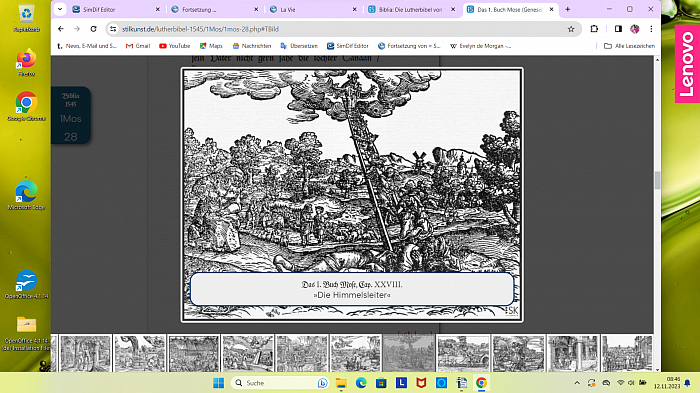The image size is (700, 393).
Task: Open a new browser tab
Action: [567, 9]
